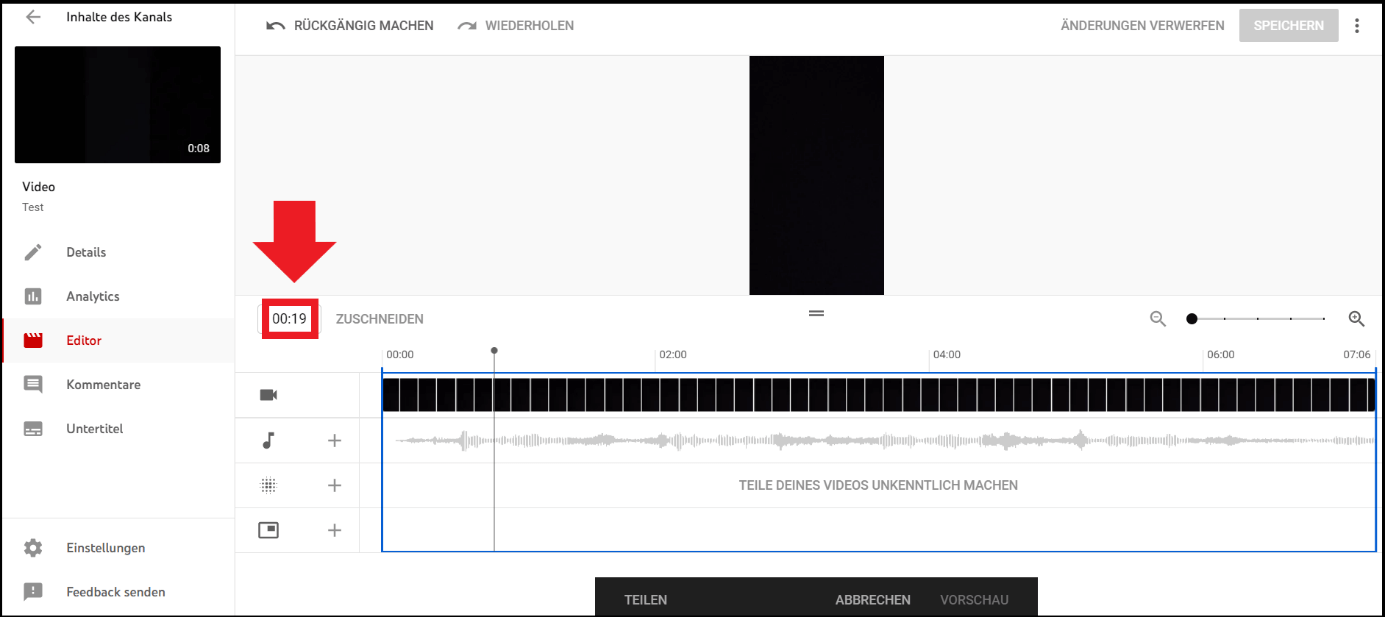Click the back arrow beside Inhalte des Kanals
1385x617 pixels.
pyautogui.click(x=33, y=17)
